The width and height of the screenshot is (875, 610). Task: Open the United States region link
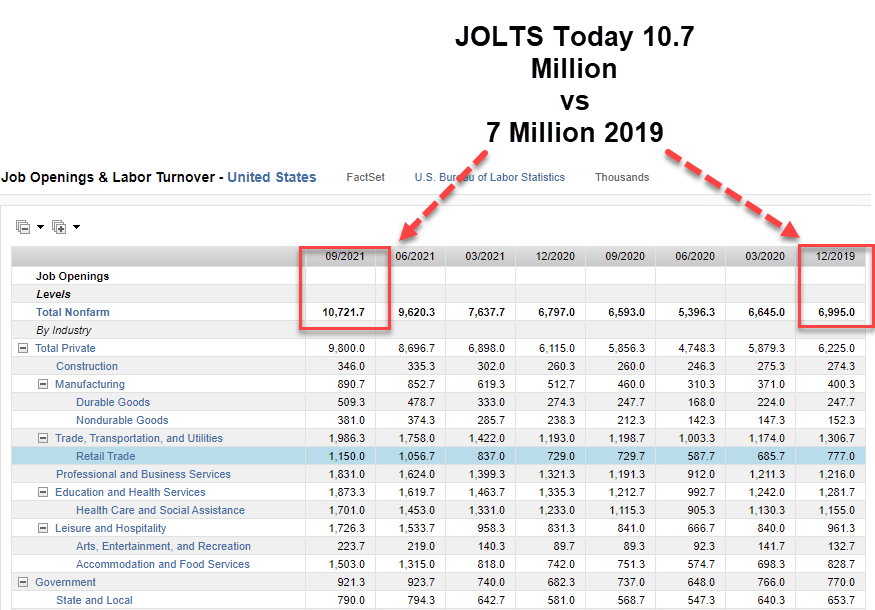click(x=271, y=177)
